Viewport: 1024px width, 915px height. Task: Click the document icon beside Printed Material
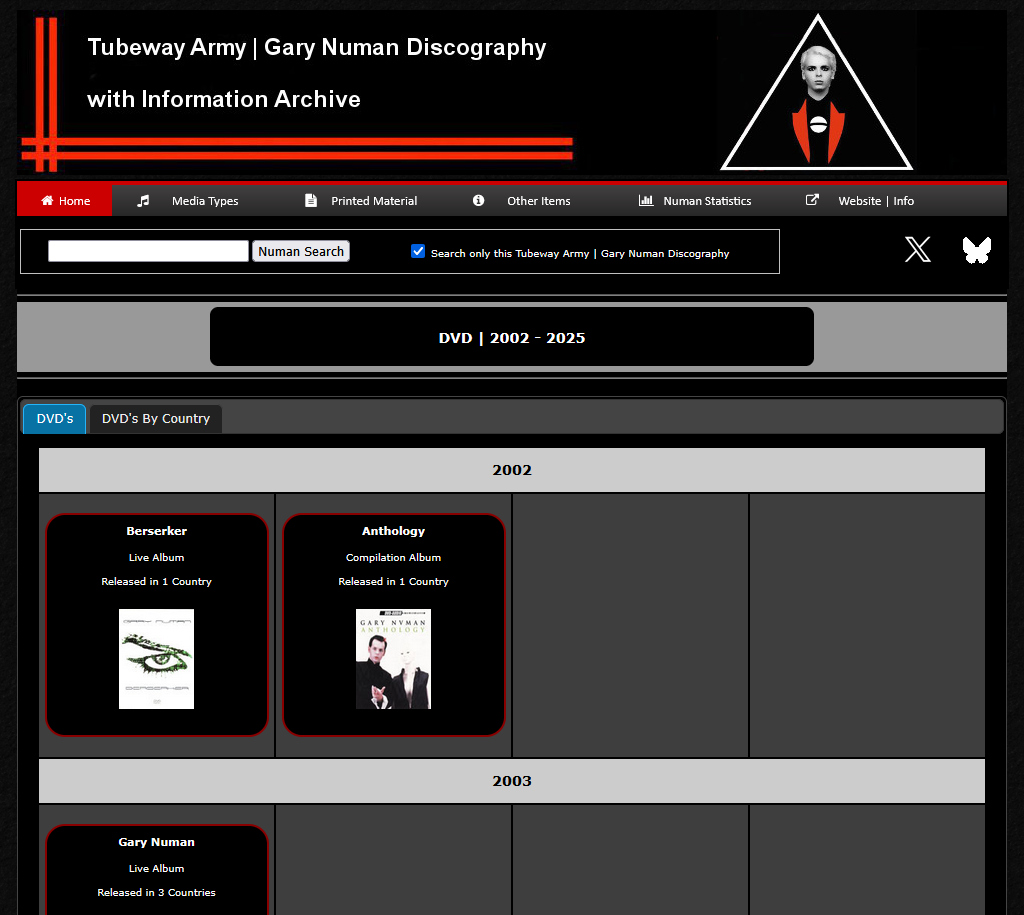[311, 201]
